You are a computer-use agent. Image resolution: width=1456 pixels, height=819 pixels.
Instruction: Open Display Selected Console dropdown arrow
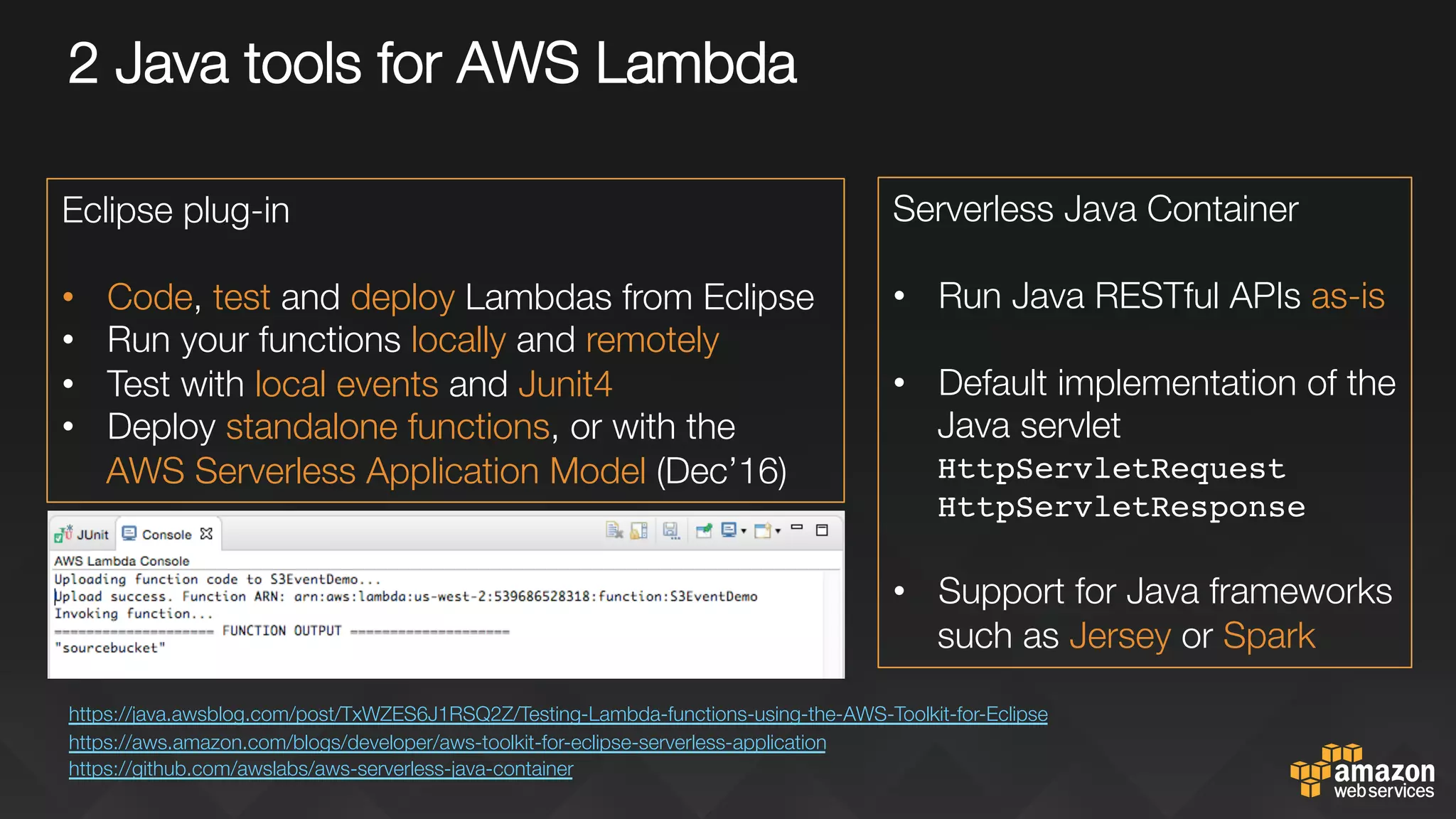click(744, 531)
